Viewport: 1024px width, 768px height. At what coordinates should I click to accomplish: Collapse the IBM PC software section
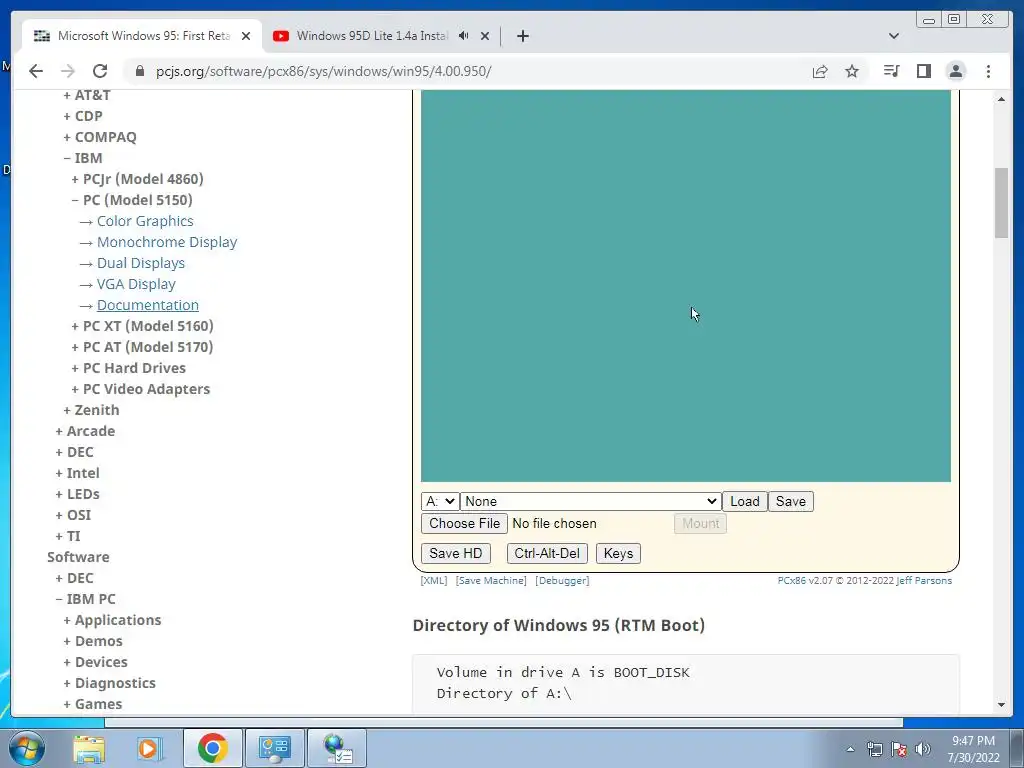coord(86,600)
